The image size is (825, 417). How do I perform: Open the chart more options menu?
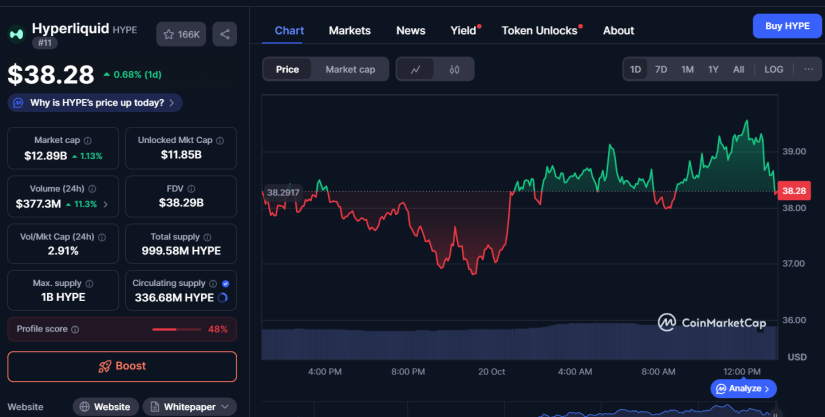(x=806, y=70)
